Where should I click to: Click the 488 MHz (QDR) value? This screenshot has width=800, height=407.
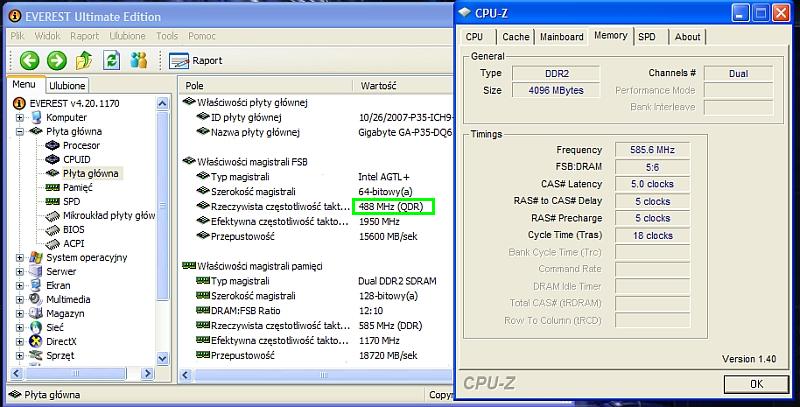[392, 207]
